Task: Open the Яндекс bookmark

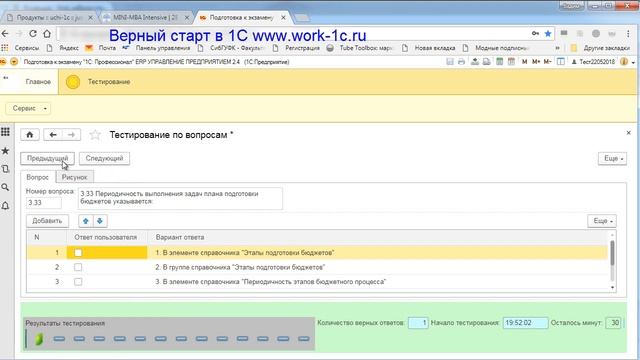Action: [x=64, y=48]
